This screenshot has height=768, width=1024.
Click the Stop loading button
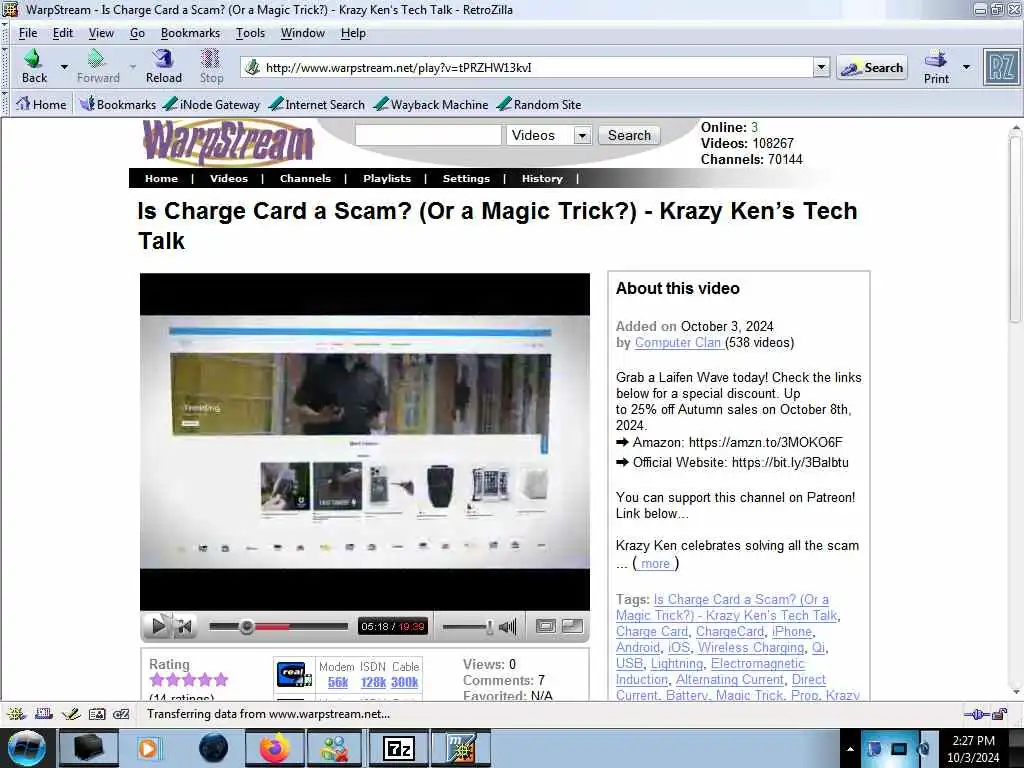[211, 67]
